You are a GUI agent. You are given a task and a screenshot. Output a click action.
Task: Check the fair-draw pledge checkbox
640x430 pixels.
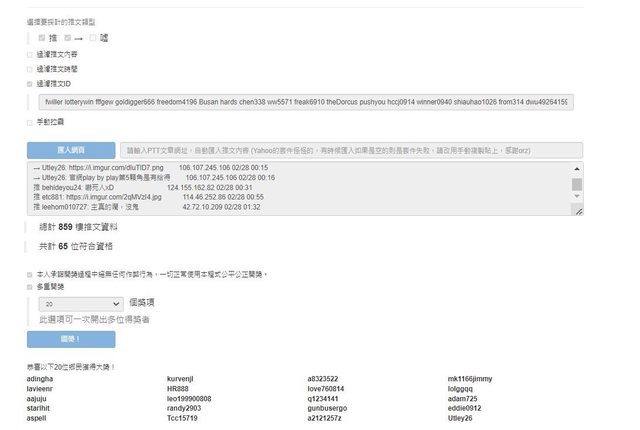coord(29,274)
